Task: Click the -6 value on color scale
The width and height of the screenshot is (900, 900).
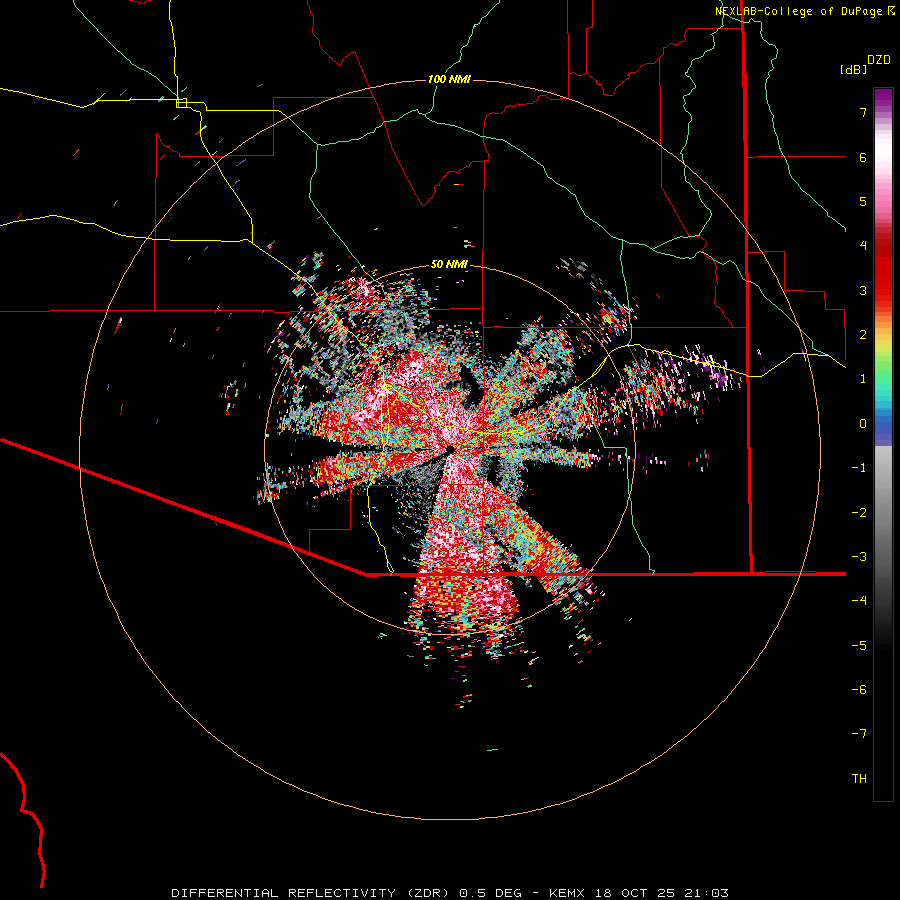Action: point(859,690)
